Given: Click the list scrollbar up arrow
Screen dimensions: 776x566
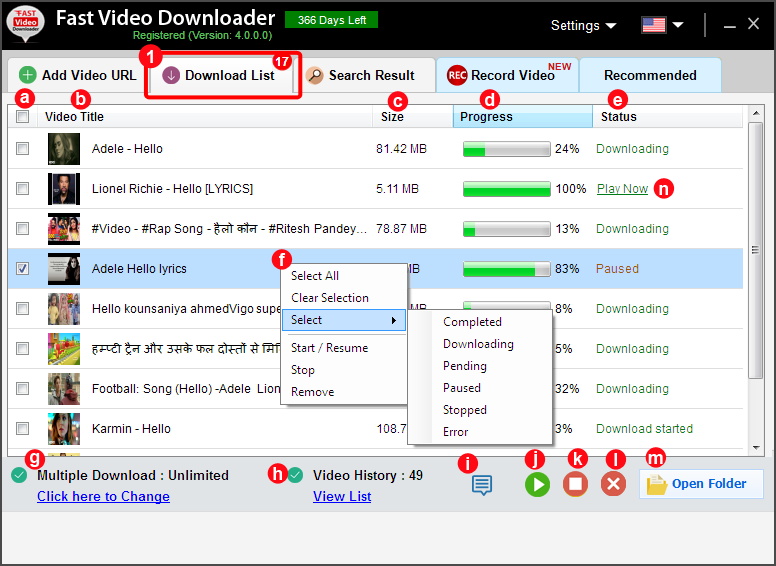Looking at the screenshot, I should click(756, 113).
